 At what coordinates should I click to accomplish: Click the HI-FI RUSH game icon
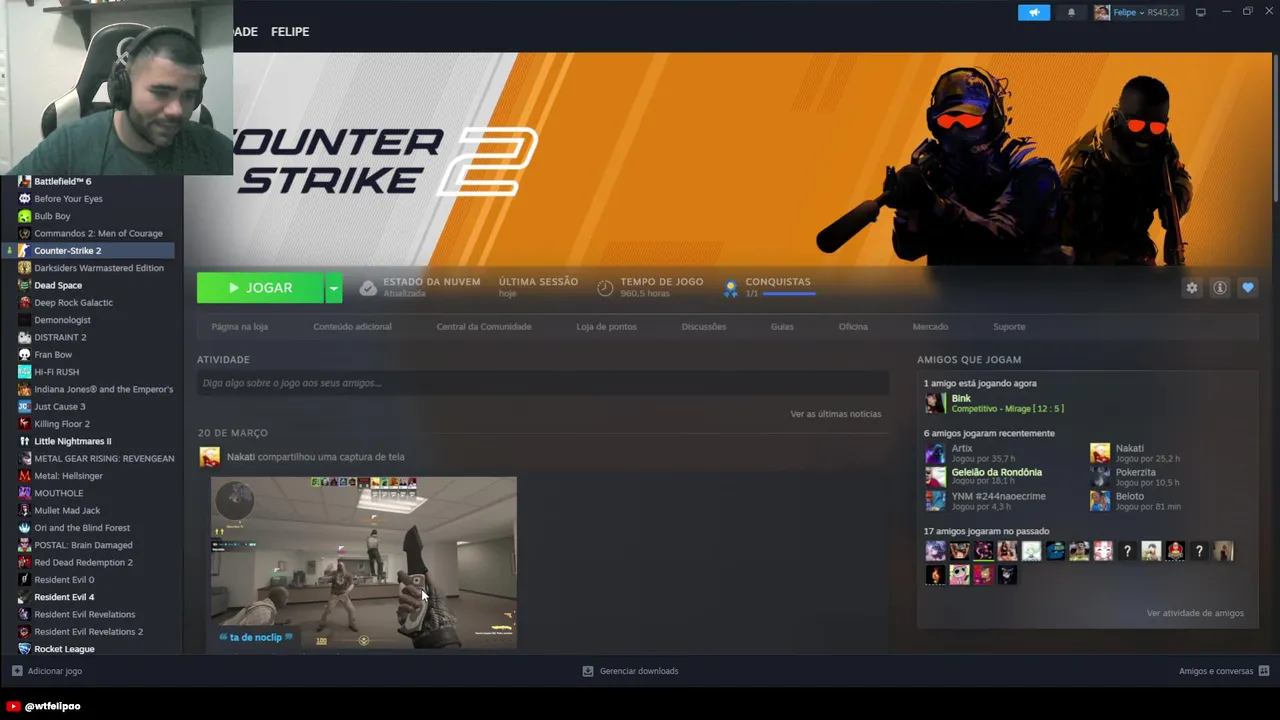(x=24, y=372)
